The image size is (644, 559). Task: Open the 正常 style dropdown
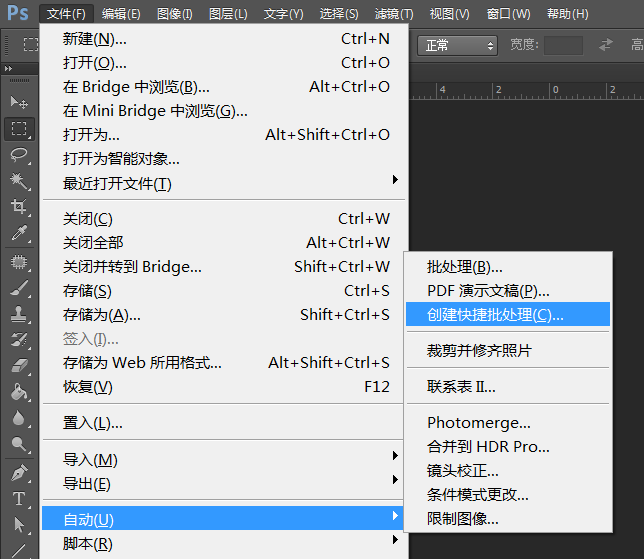pos(457,45)
